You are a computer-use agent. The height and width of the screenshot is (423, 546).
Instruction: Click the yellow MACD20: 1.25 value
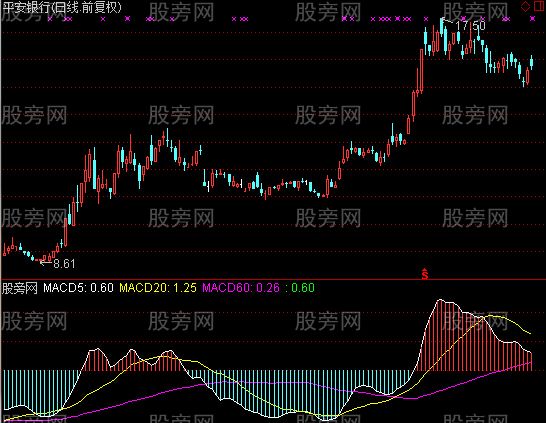click(x=158, y=288)
